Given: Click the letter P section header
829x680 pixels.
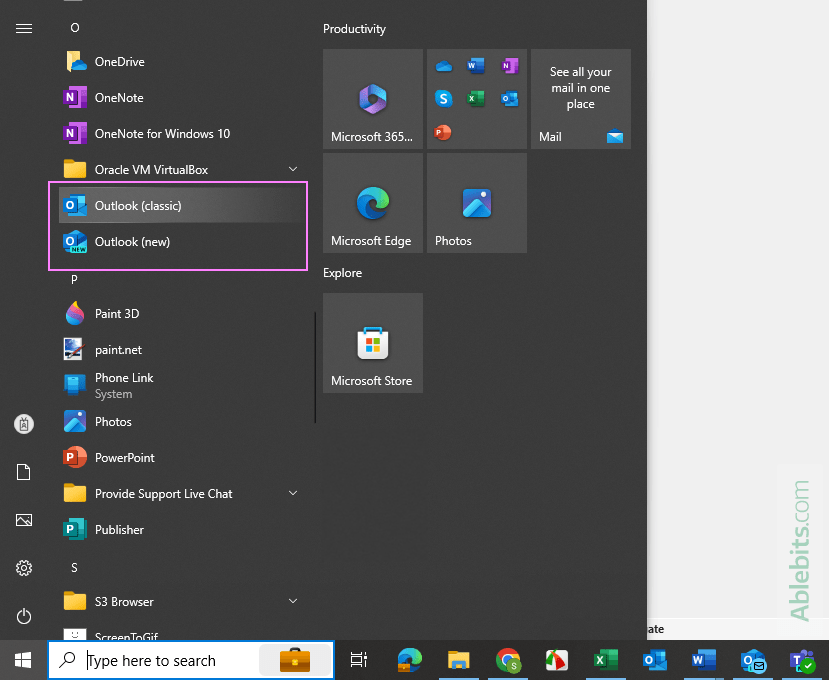Looking at the screenshot, I should click(x=74, y=279).
